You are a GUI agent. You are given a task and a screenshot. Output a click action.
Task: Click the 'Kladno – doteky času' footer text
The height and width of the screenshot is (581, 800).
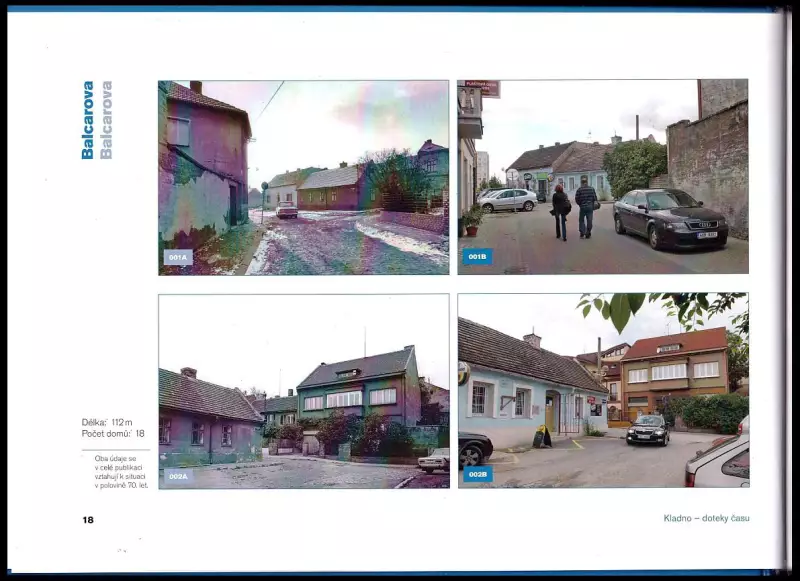[x=706, y=518]
